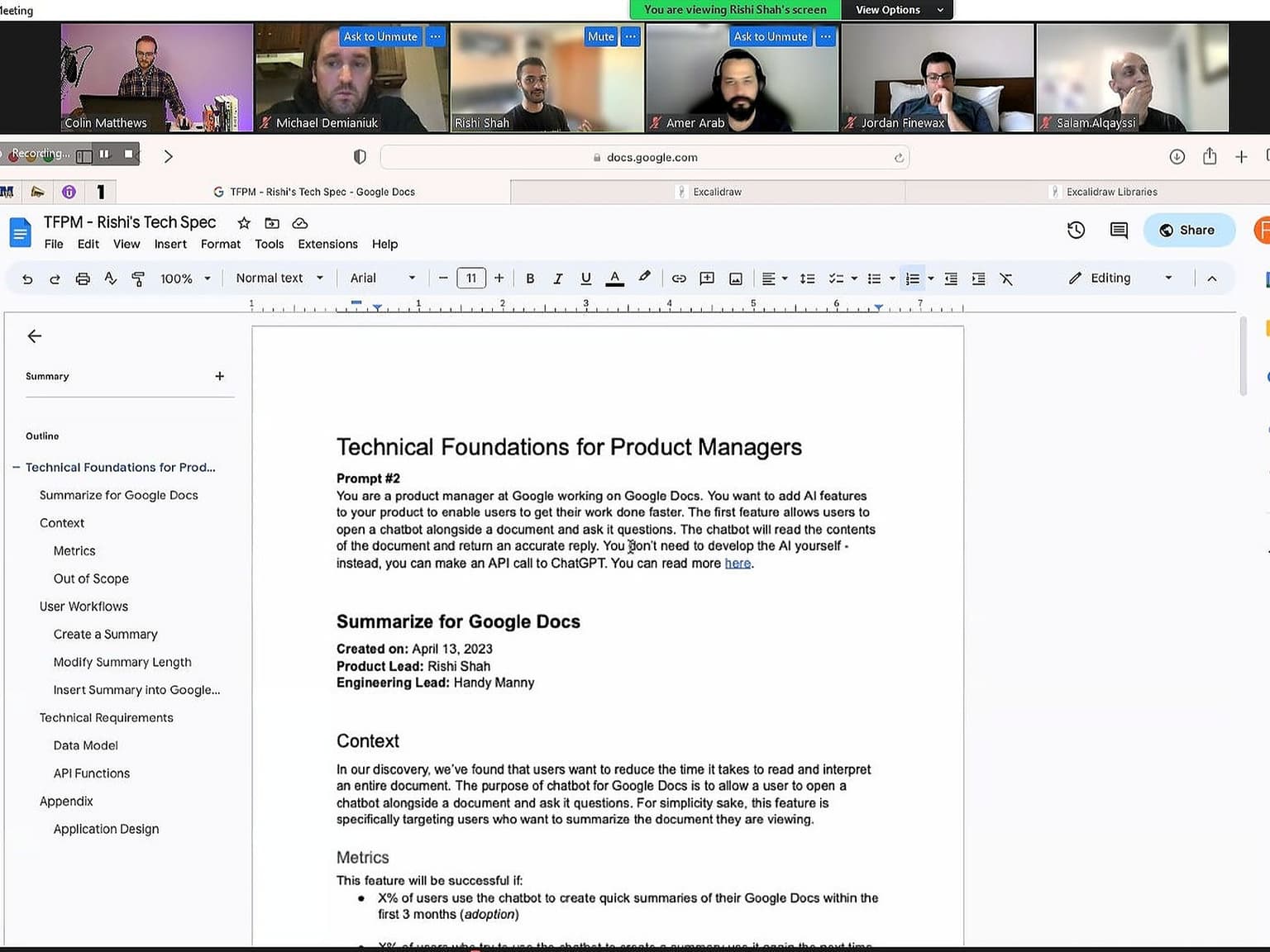Go to Application Design outline entry

point(106,829)
